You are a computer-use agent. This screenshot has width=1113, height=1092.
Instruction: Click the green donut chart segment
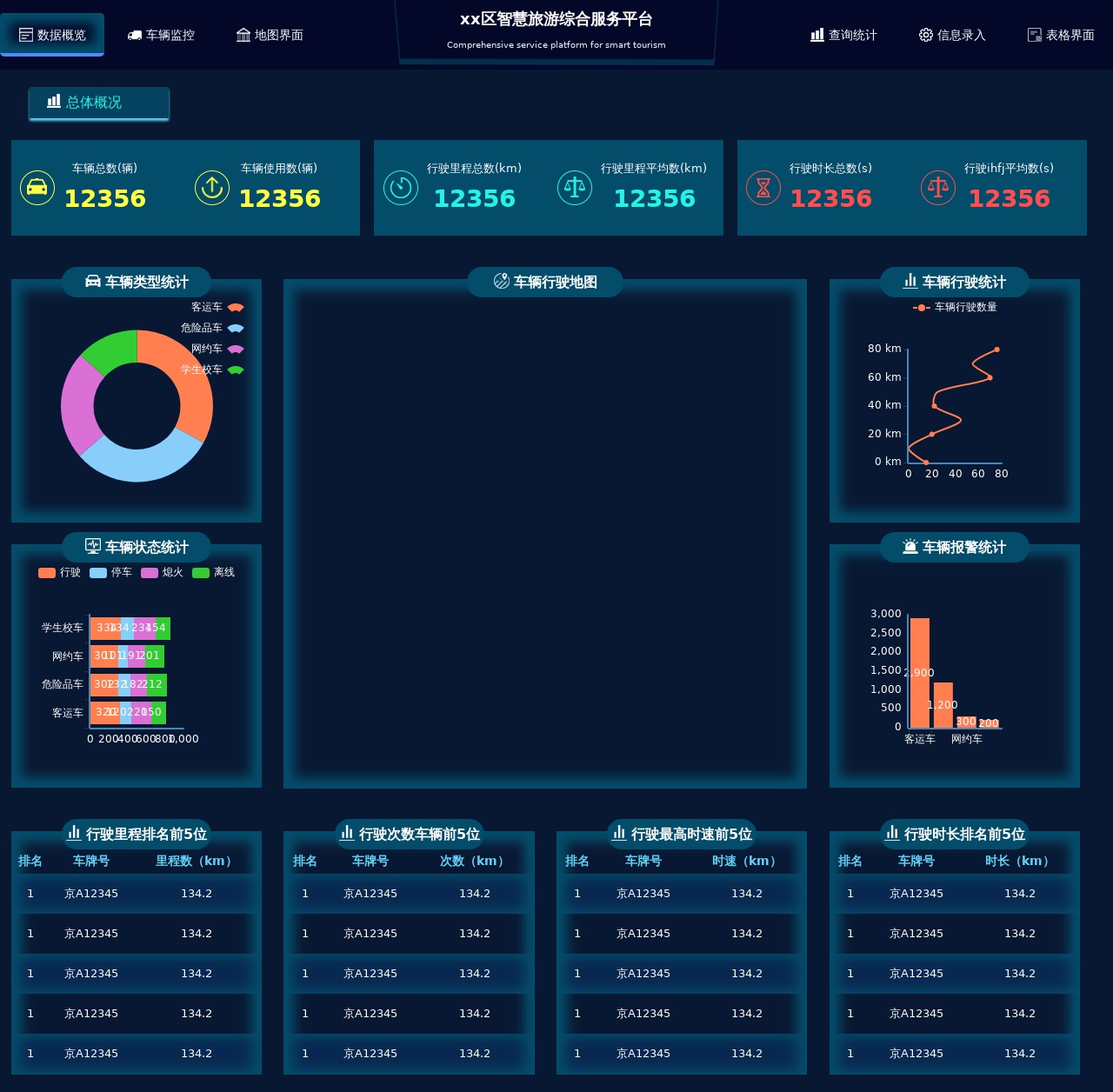[113, 349]
